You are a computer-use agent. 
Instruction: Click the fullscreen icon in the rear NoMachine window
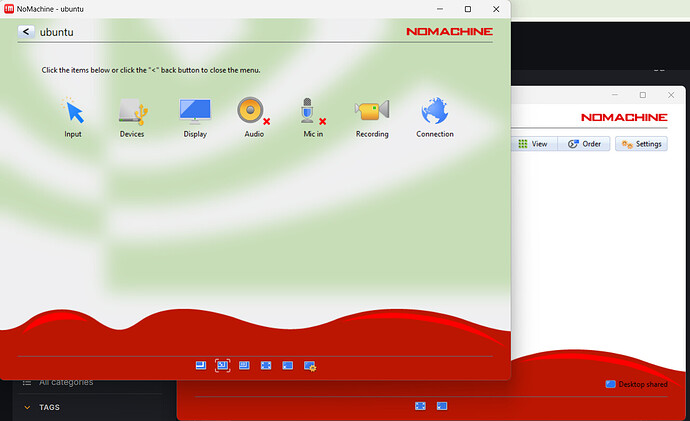coord(420,406)
